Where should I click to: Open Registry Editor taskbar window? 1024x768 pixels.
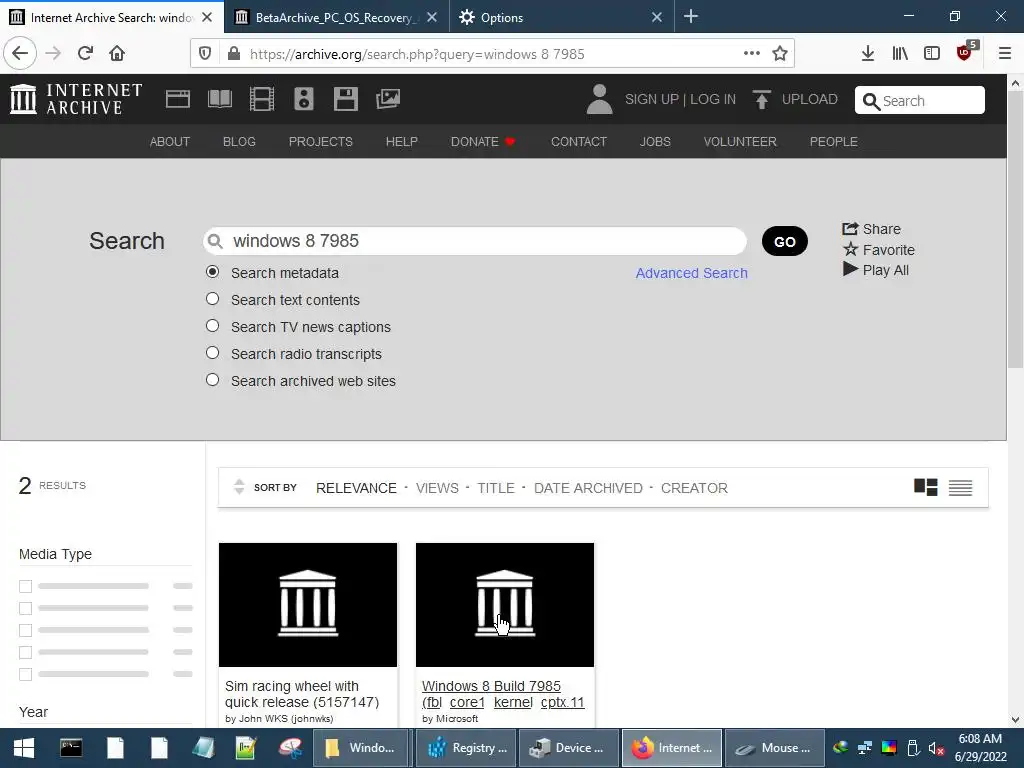(x=466, y=748)
